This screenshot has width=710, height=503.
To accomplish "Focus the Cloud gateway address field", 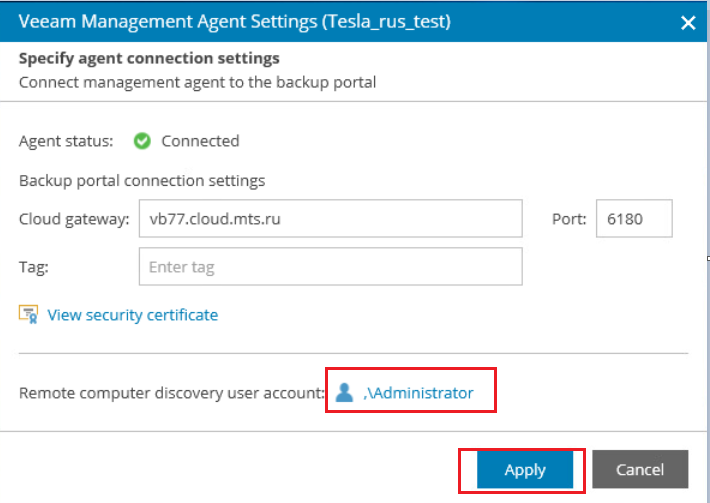I will (x=330, y=218).
